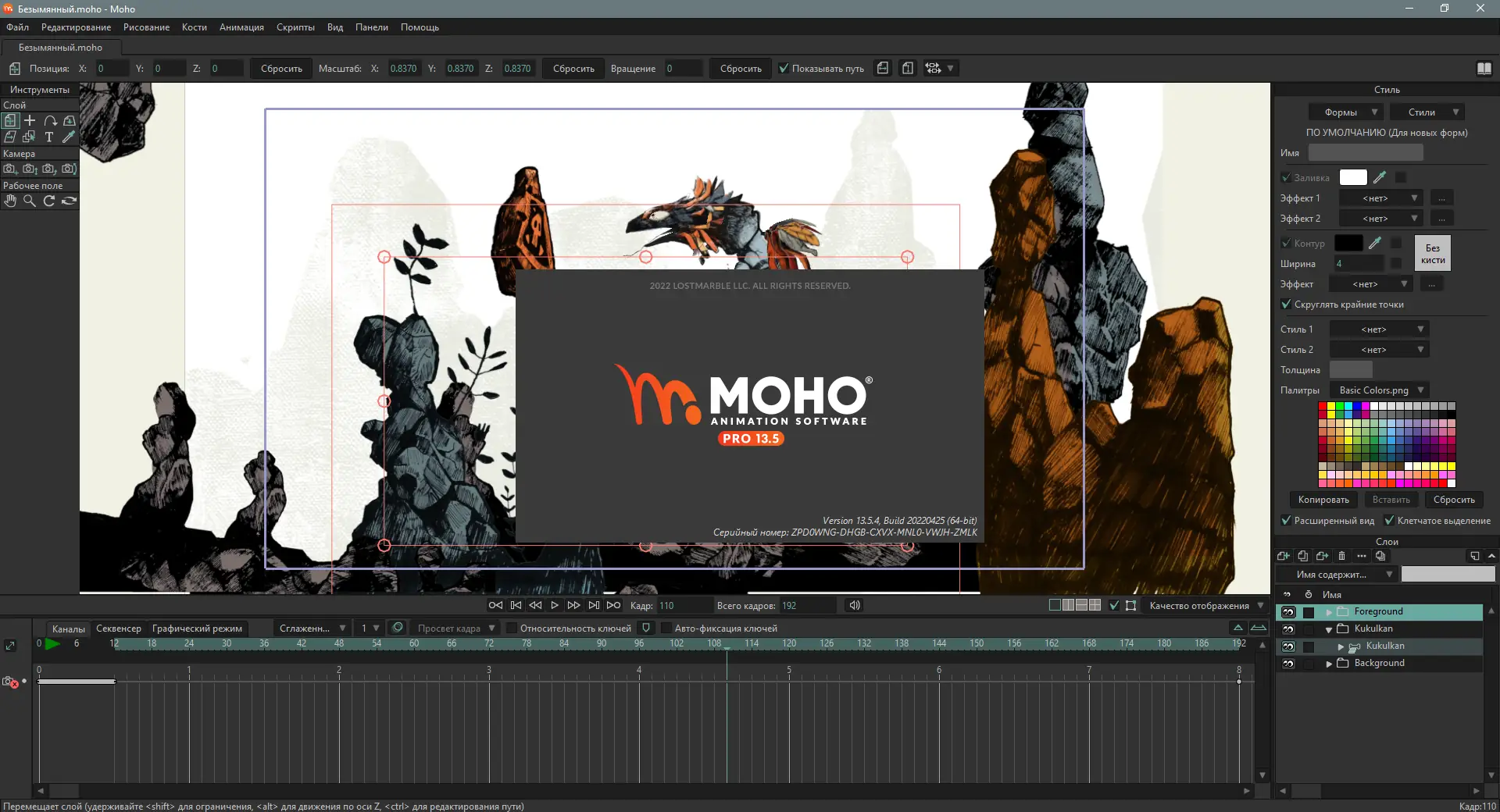This screenshot has height=812, width=1500.
Task: Click Сбросить next to position fields
Action: (281, 68)
